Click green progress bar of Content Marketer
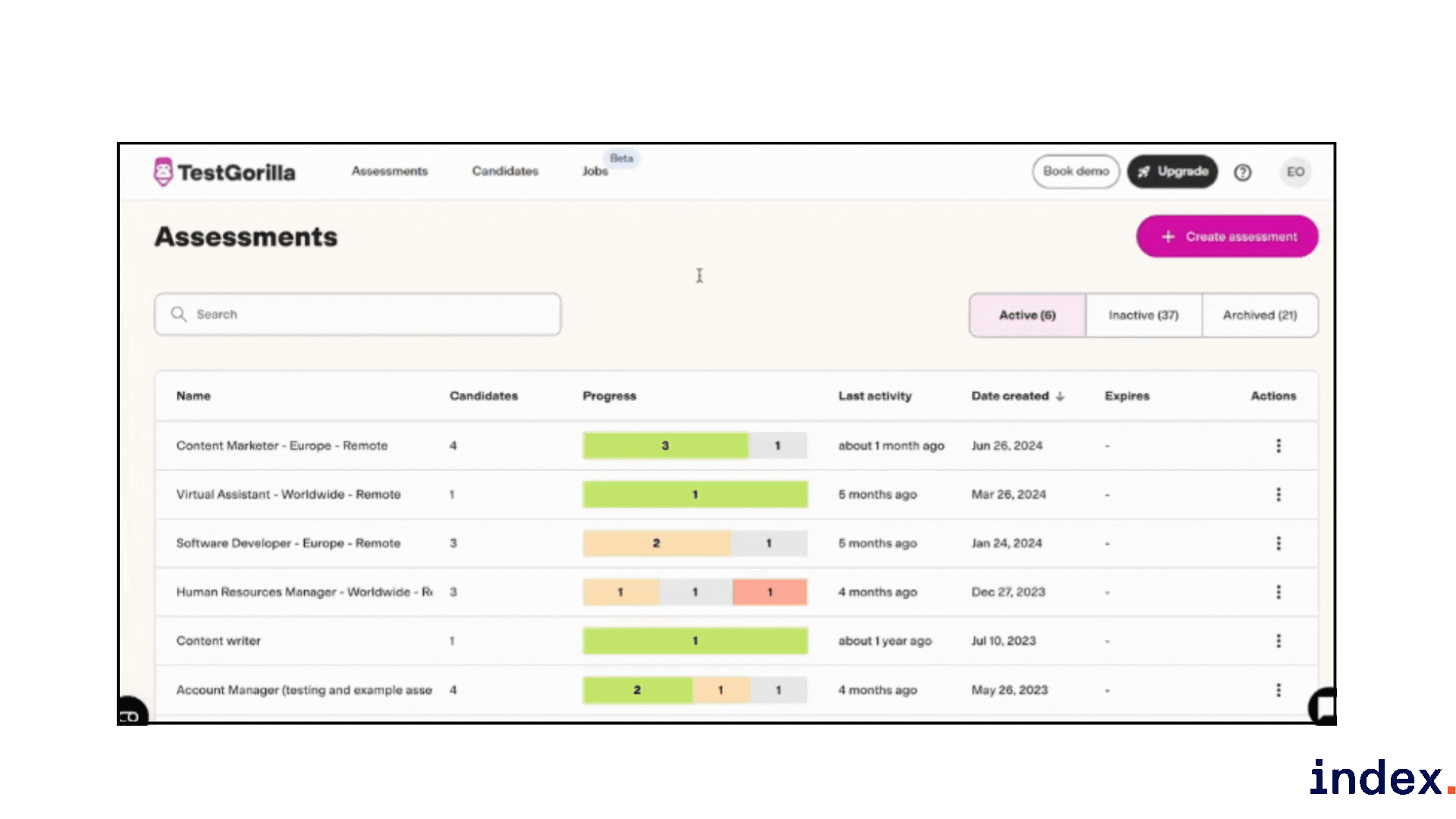The height and width of the screenshot is (819, 1456). coord(664,446)
